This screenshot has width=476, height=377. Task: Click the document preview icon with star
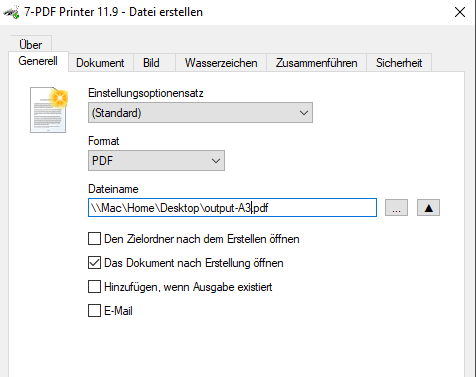(49, 110)
